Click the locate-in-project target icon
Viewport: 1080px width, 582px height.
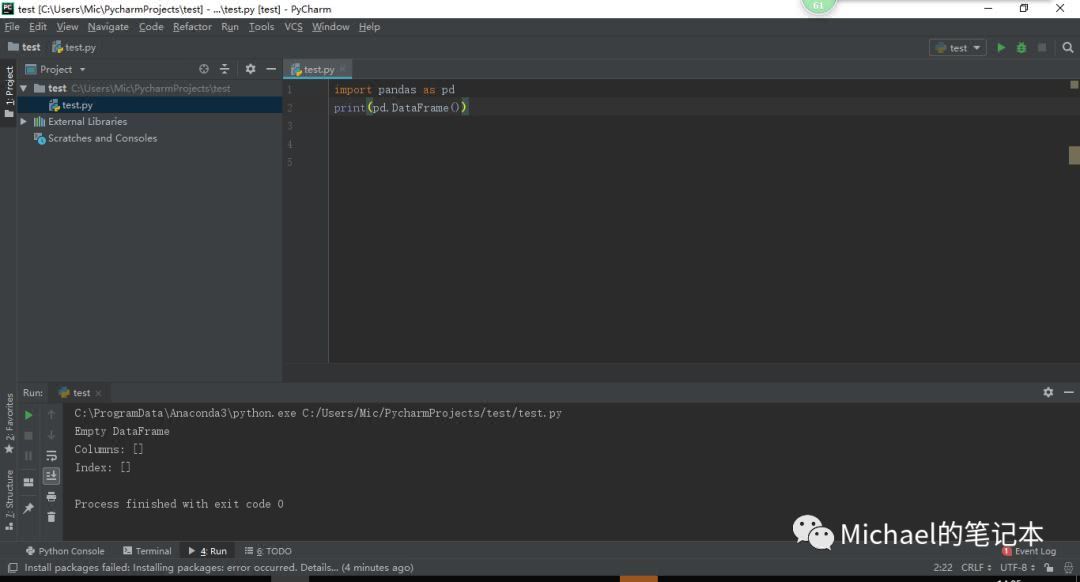pos(204,69)
